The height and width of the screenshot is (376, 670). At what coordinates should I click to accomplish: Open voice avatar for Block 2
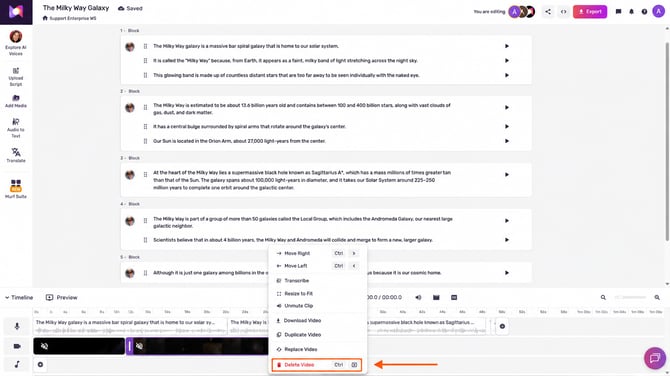point(130,108)
